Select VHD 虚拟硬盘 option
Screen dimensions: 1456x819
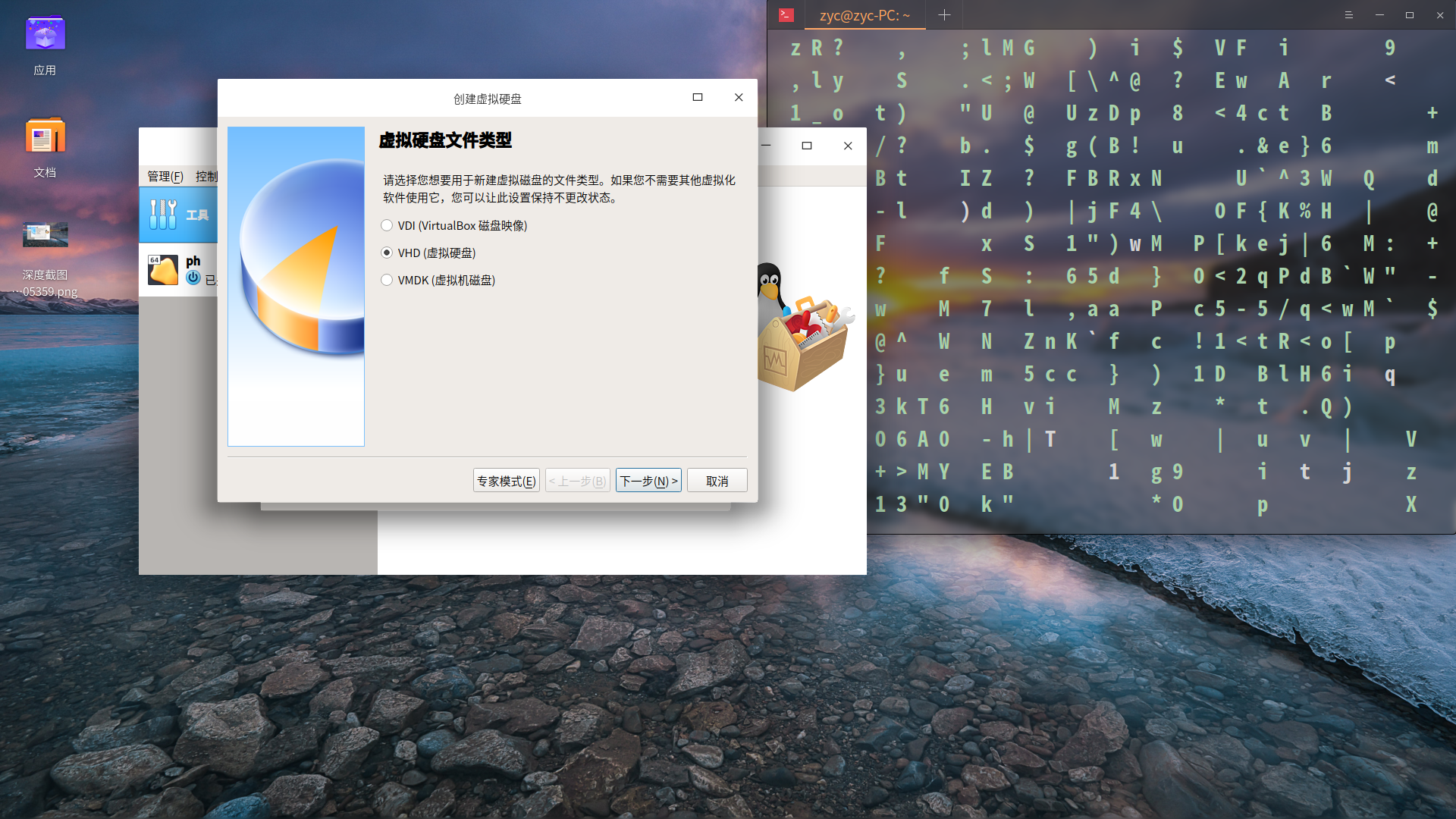tap(386, 252)
